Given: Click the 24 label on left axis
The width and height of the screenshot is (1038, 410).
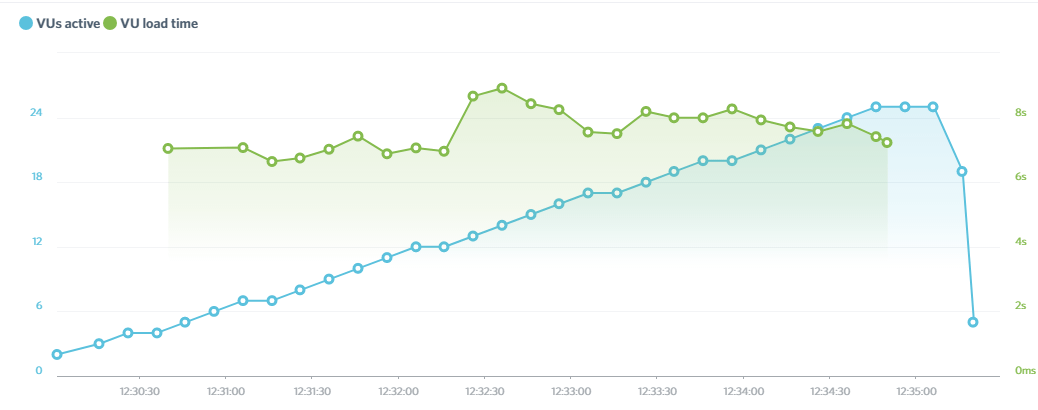Looking at the screenshot, I should pyautogui.click(x=36, y=113).
